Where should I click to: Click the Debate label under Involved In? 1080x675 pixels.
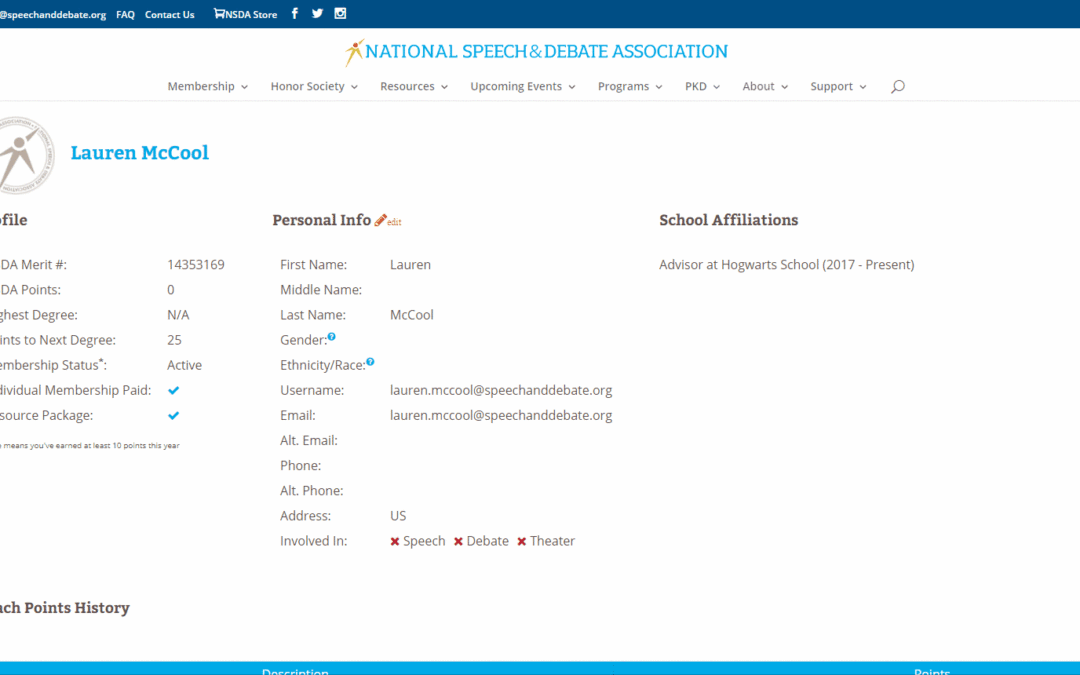pos(488,541)
